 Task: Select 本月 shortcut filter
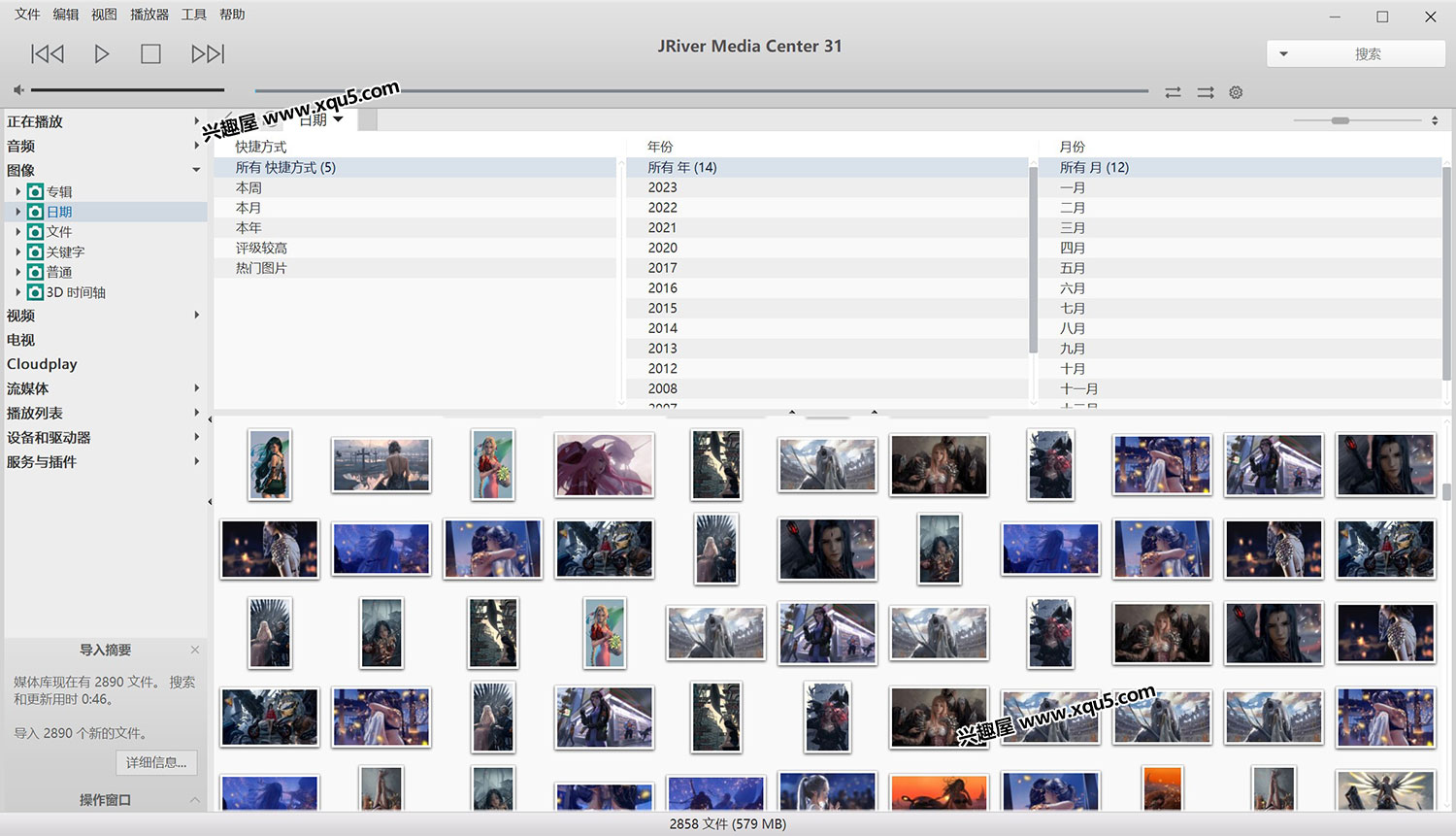coord(414,208)
